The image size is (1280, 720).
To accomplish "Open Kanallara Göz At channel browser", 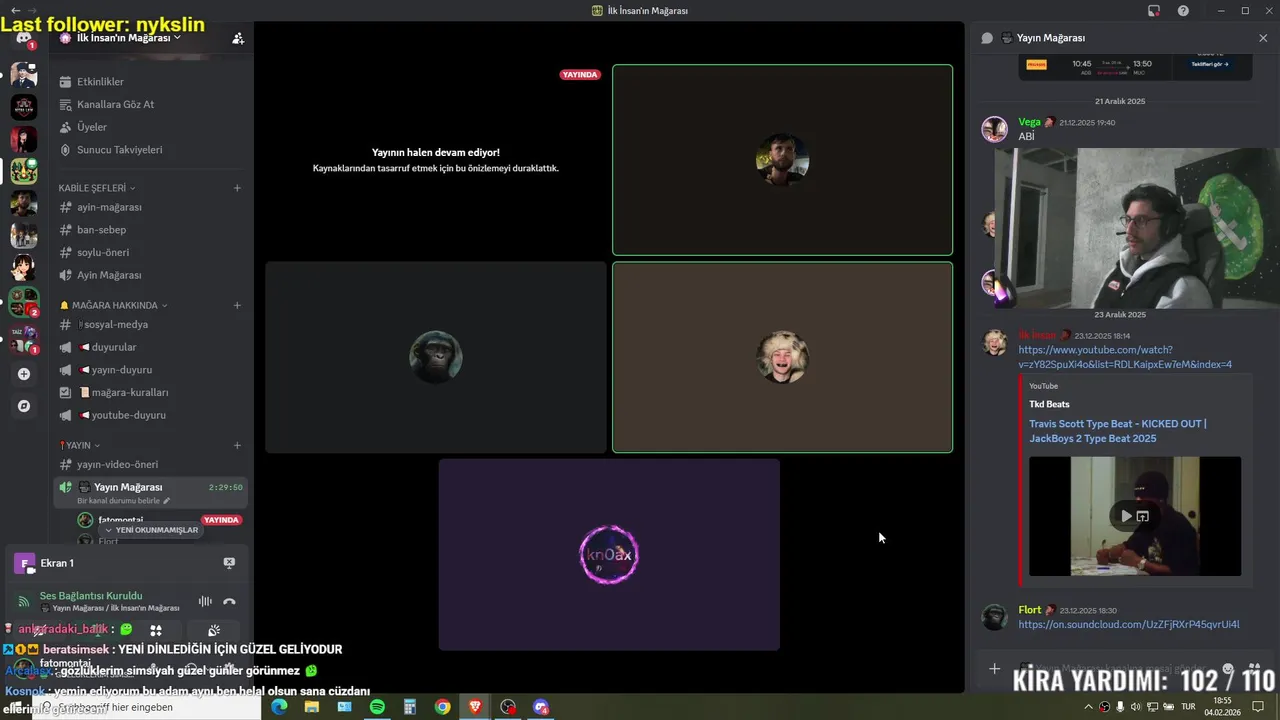I will (150, 104).
